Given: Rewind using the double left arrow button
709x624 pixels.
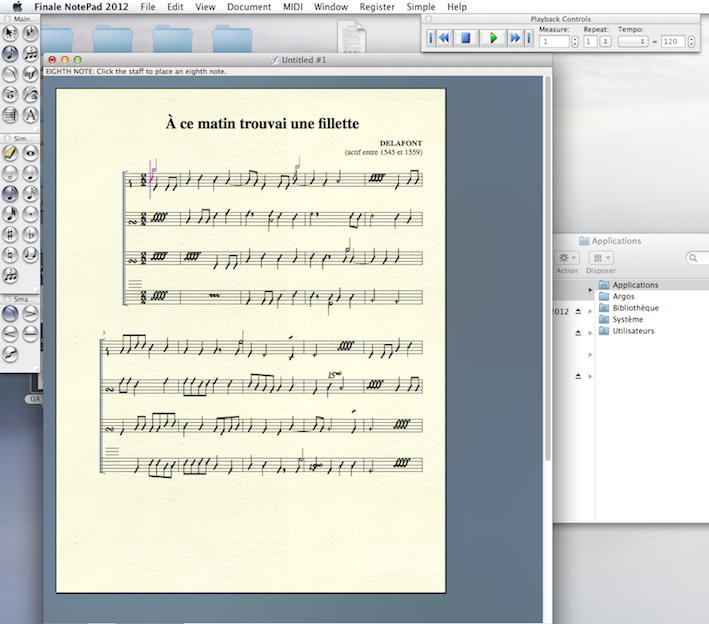Looking at the screenshot, I should pyautogui.click(x=442, y=38).
